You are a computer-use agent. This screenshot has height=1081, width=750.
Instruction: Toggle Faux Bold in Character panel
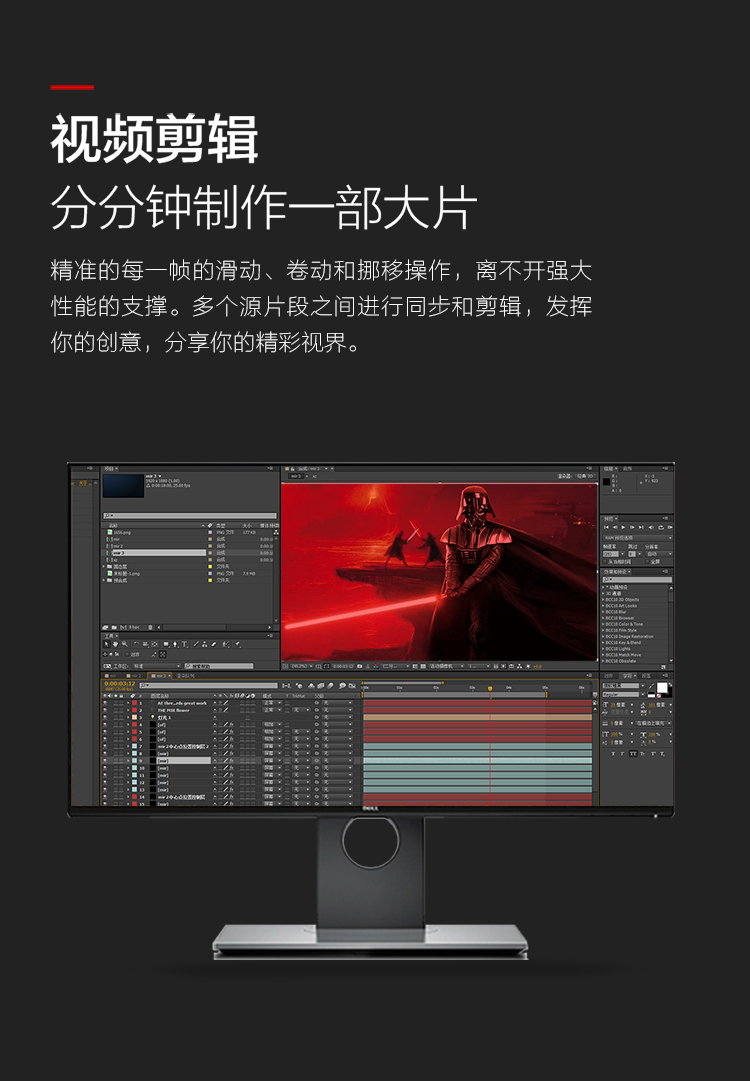click(x=613, y=754)
